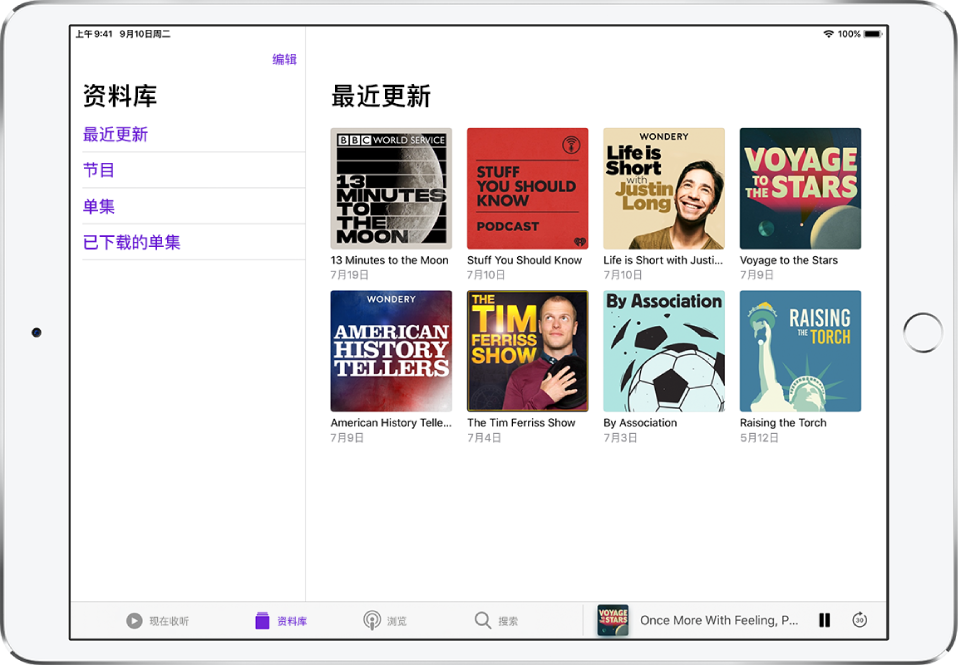Open 已下载的单集 list
The height and width of the screenshot is (665, 963).
click(132, 243)
